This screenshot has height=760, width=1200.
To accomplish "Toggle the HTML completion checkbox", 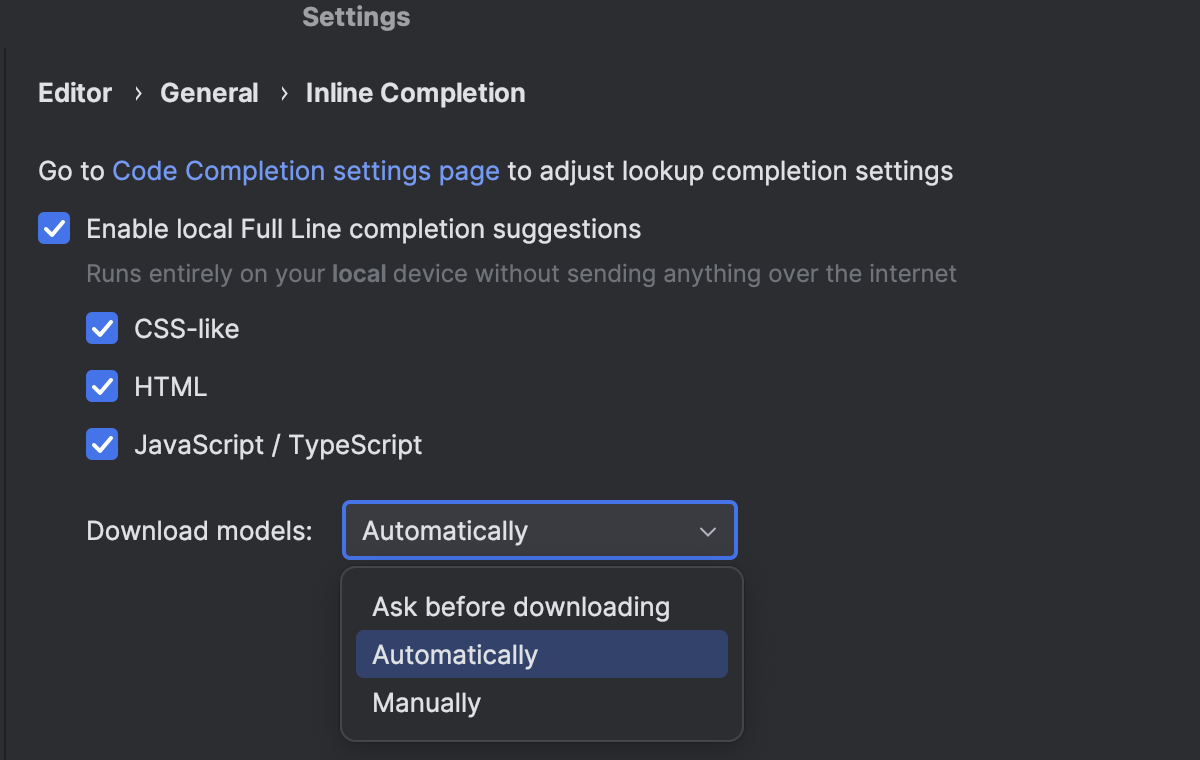I will 102,386.
